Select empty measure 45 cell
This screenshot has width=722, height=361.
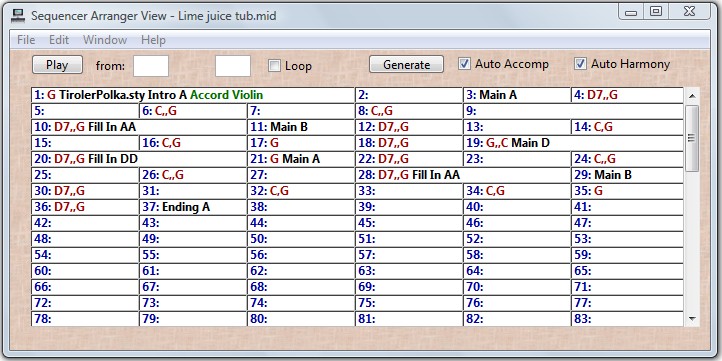tap(409, 223)
